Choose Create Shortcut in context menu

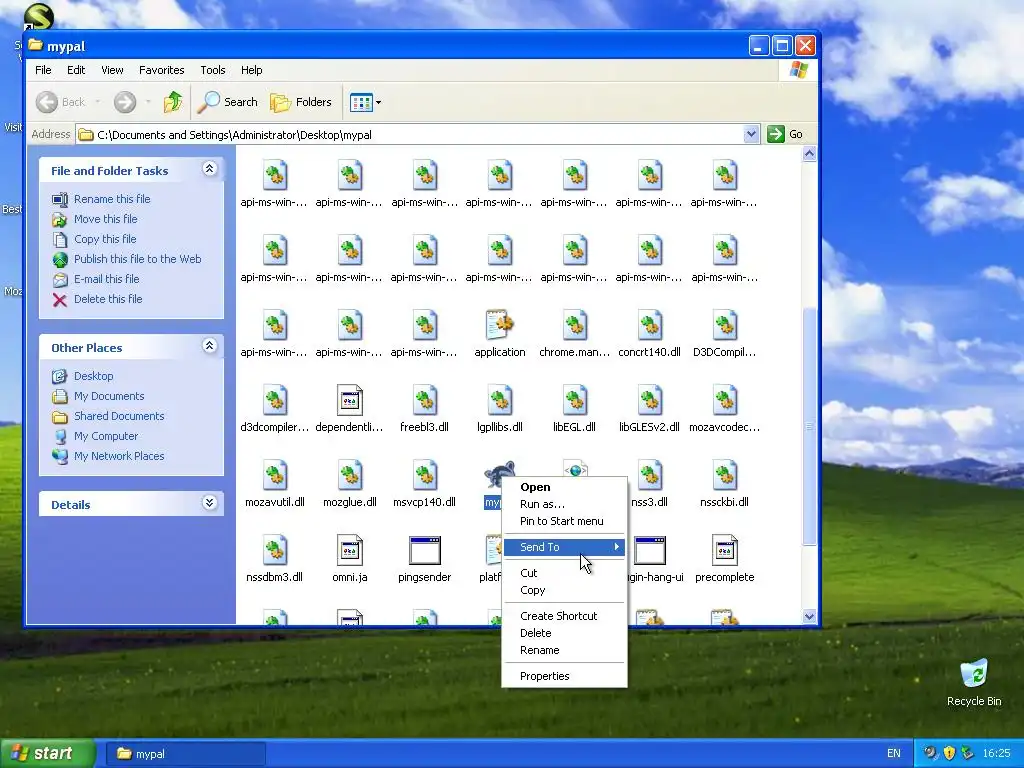tap(564, 616)
